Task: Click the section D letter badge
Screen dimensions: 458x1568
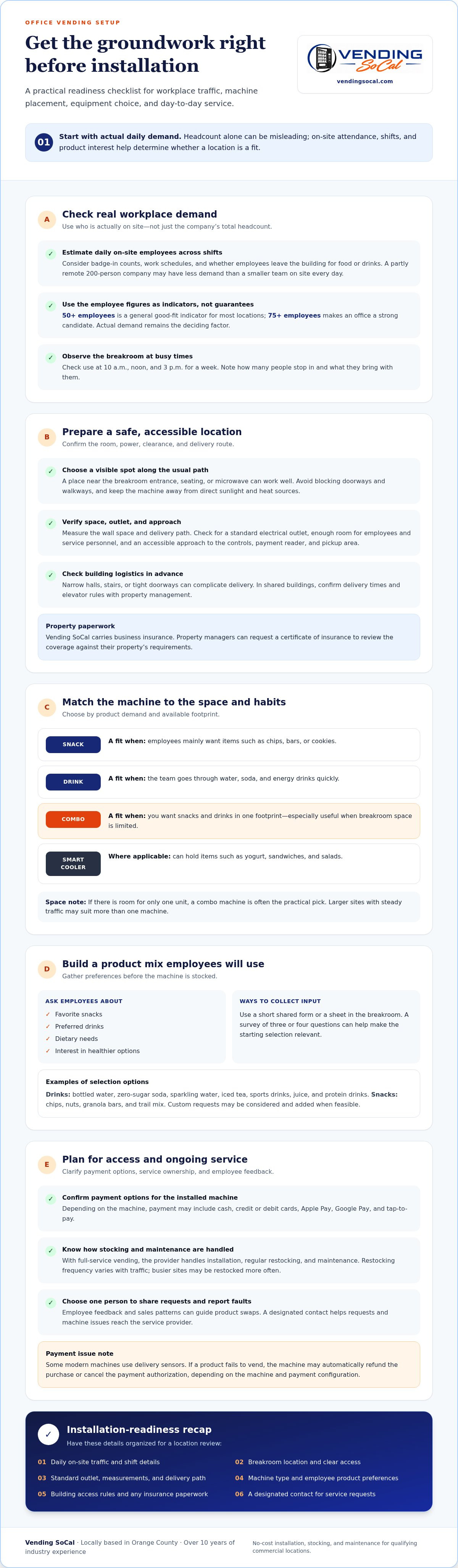Action: pos(47,969)
